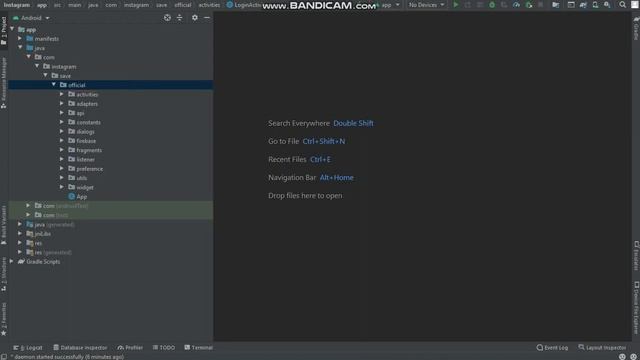Hide the Project panel with minus icon
The image size is (640, 360).
[207, 18]
